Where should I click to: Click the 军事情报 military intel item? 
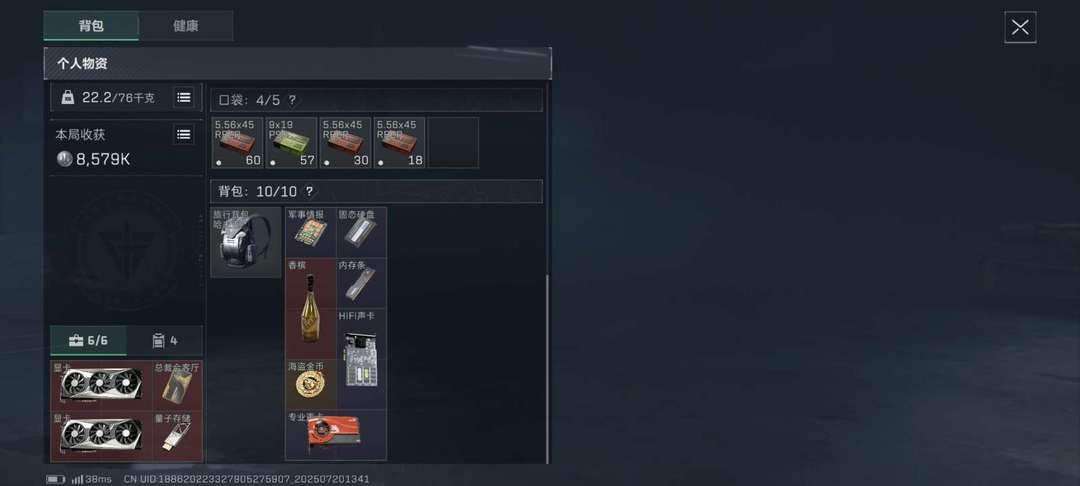tap(311, 233)
